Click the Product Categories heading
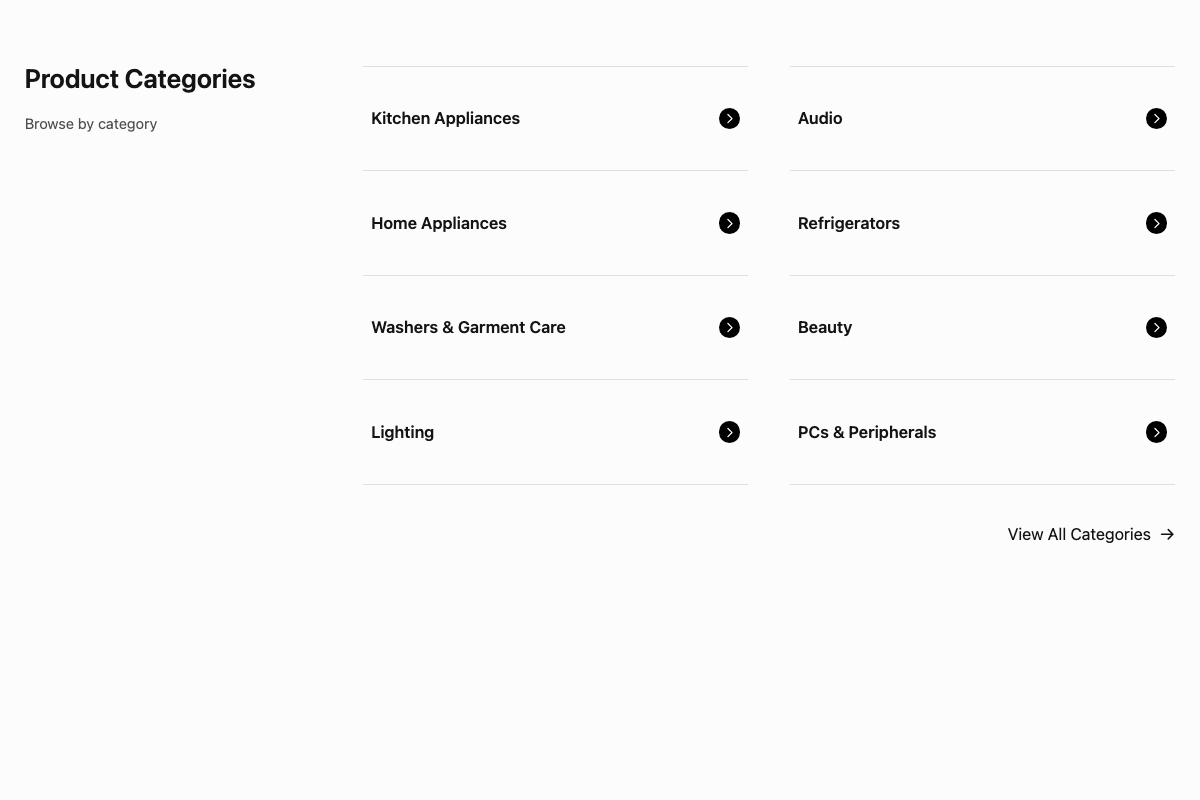 tap(140, 79)
